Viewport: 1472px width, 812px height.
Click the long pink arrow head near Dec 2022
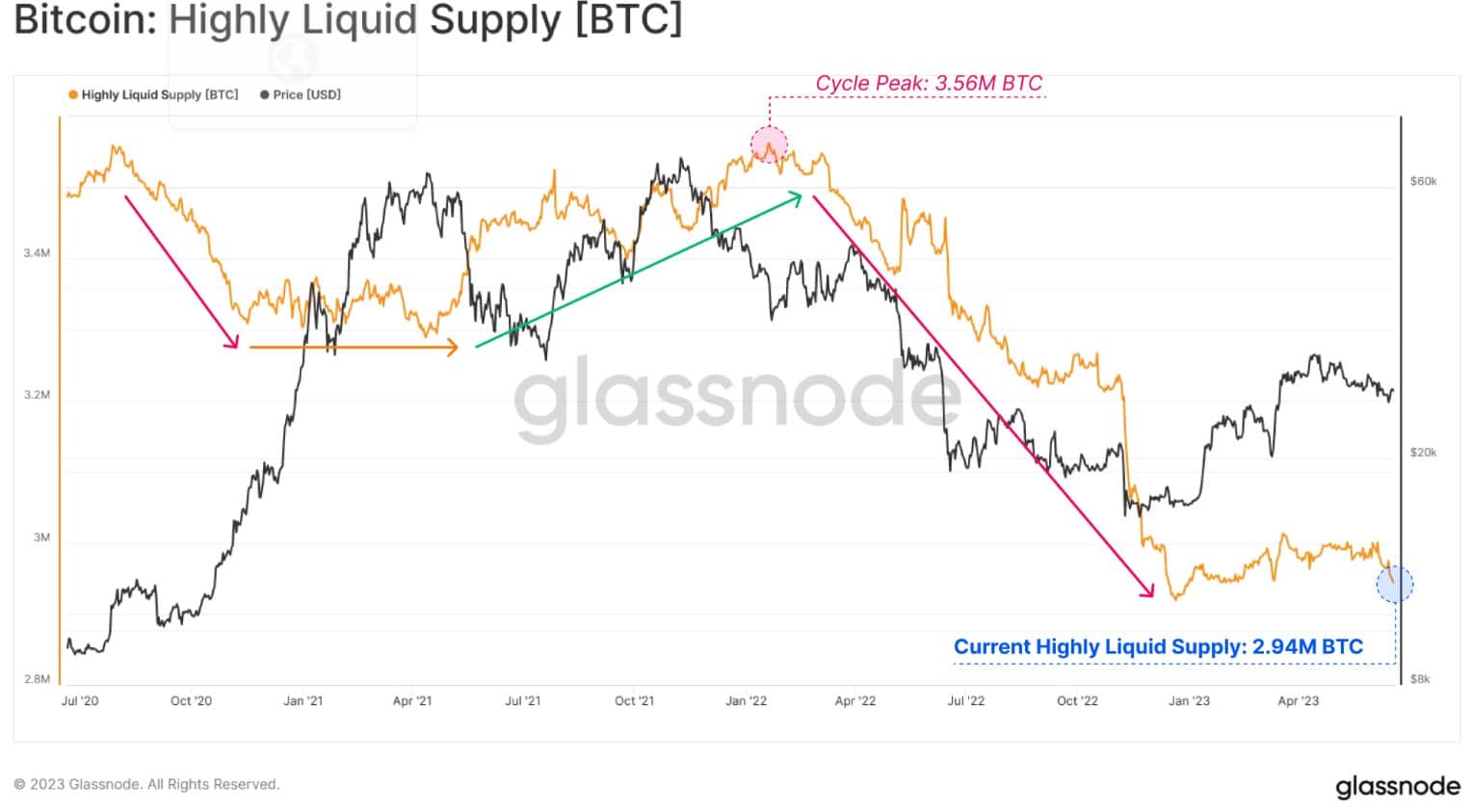(1146, 589)
